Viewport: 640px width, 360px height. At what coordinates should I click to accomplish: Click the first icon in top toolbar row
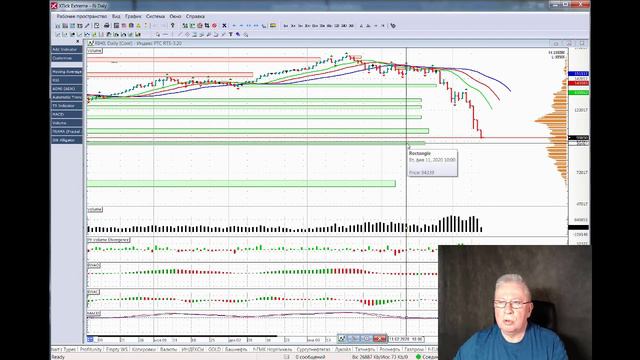coord(58,26)
